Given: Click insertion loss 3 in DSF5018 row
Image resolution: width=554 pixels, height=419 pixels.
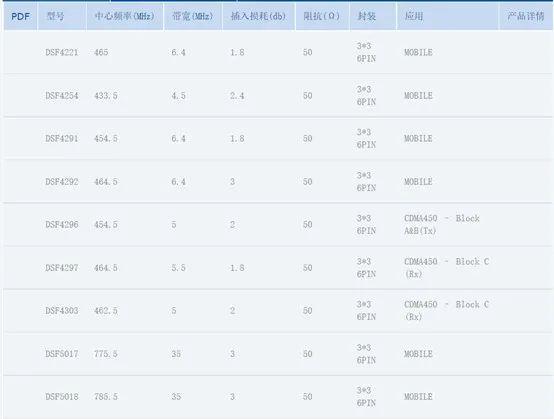Looking at the screenshot, I should [232, 397].
